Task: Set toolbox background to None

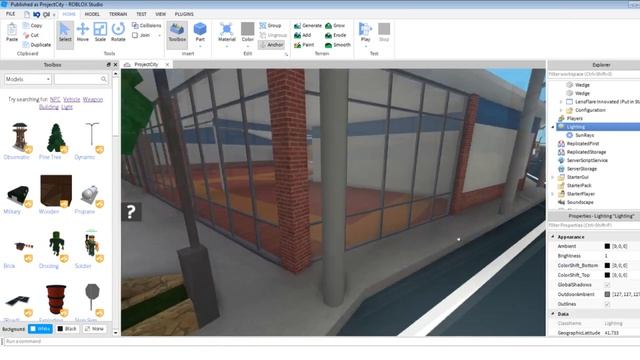Action: pos(94,329)
